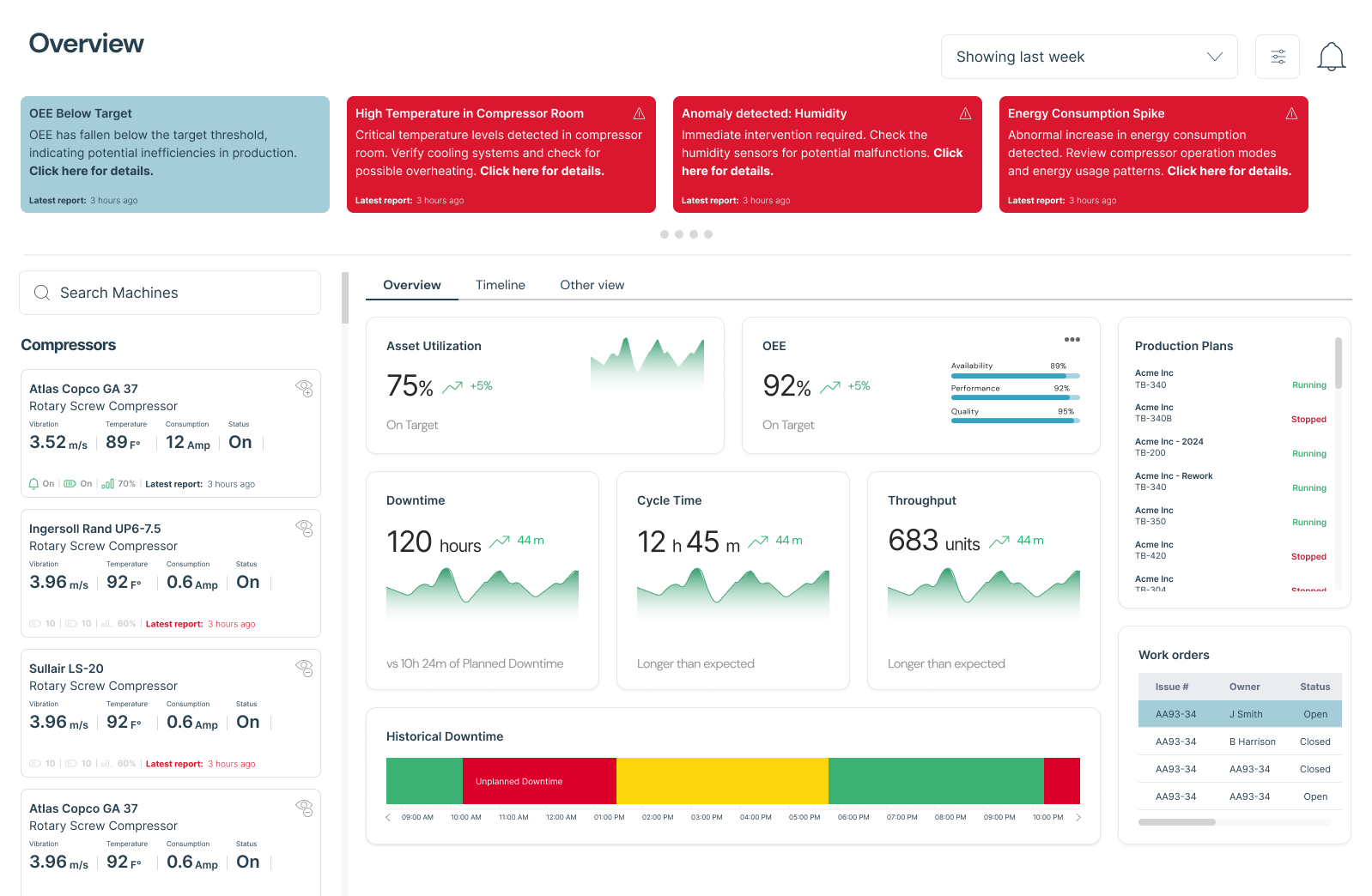Open the OEE card three-dot menu

(x=1072, y=340)
